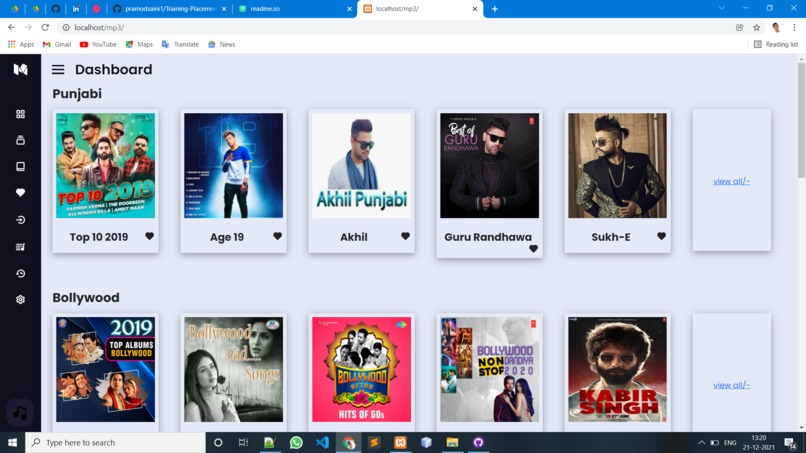Reload the current page
Viewport: 806px width, 453px height.
(x=45, y=27)
